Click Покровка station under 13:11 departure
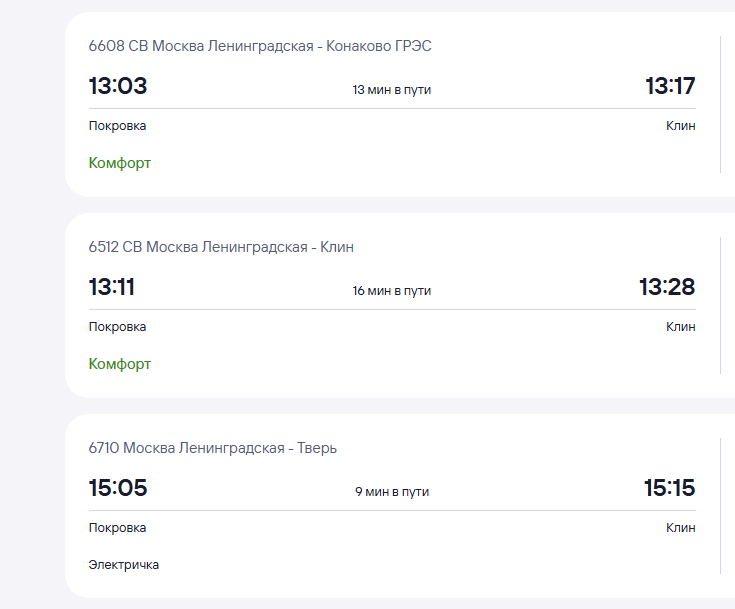735x609 pixels. tap(117, 327)
